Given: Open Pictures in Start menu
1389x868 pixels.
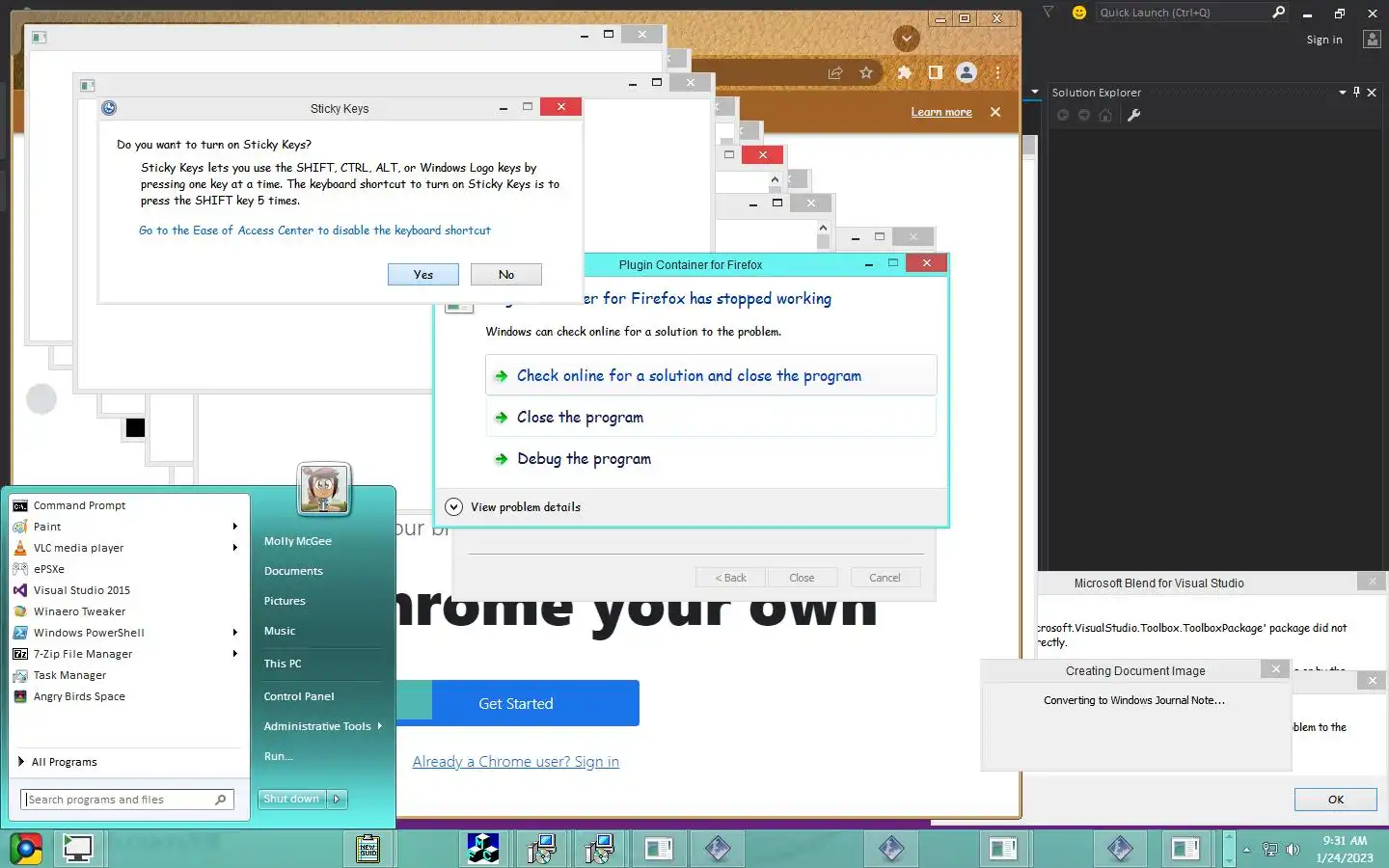Looking at the screenshot, I should [285, 601].
